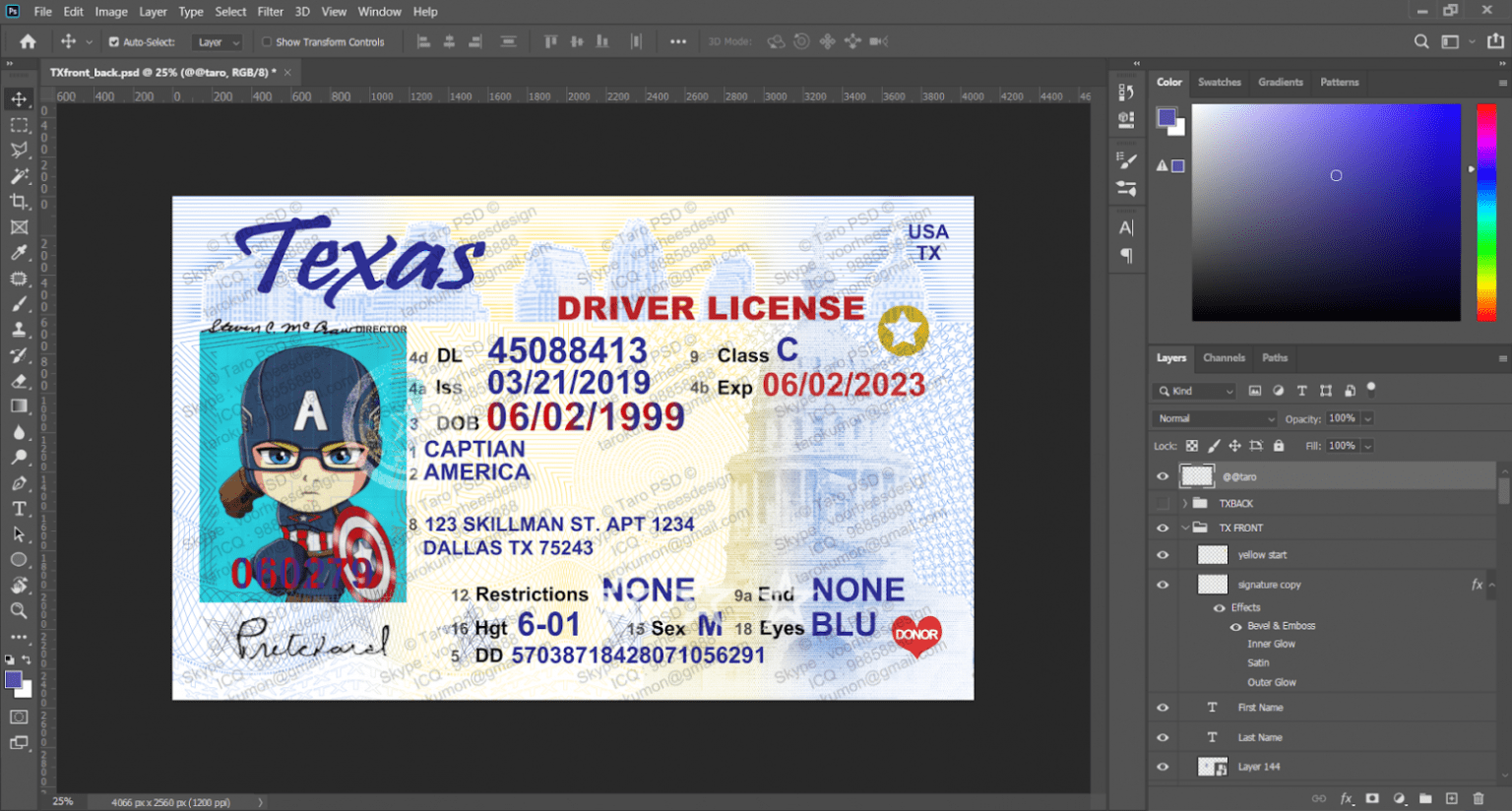The image size is (1512, 811).
Task: Select the Crop tool
Action: tap(20, 201)
